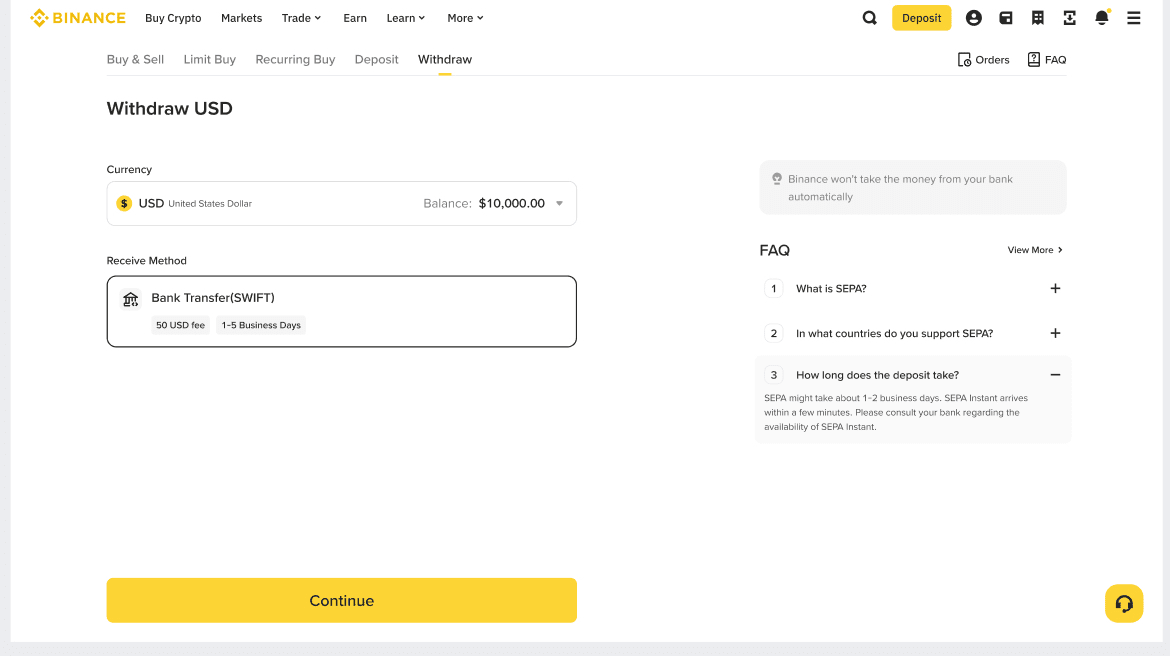Switch to the Recurring Buy tab

click(x=295, y=60)
